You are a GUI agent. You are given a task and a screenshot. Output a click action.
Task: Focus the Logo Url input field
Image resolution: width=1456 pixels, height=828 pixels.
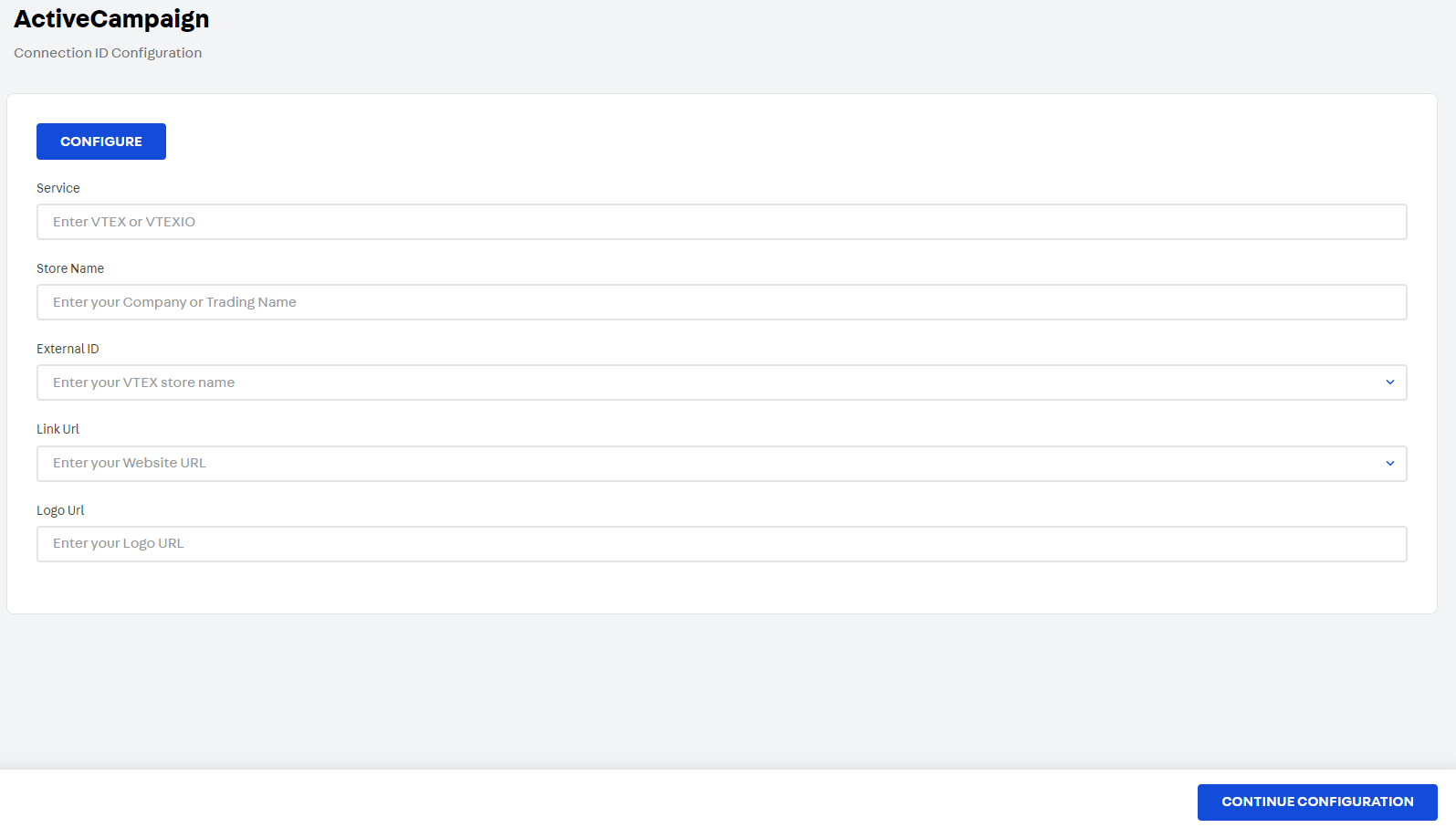pyautogui.click(x=721, y=544)
